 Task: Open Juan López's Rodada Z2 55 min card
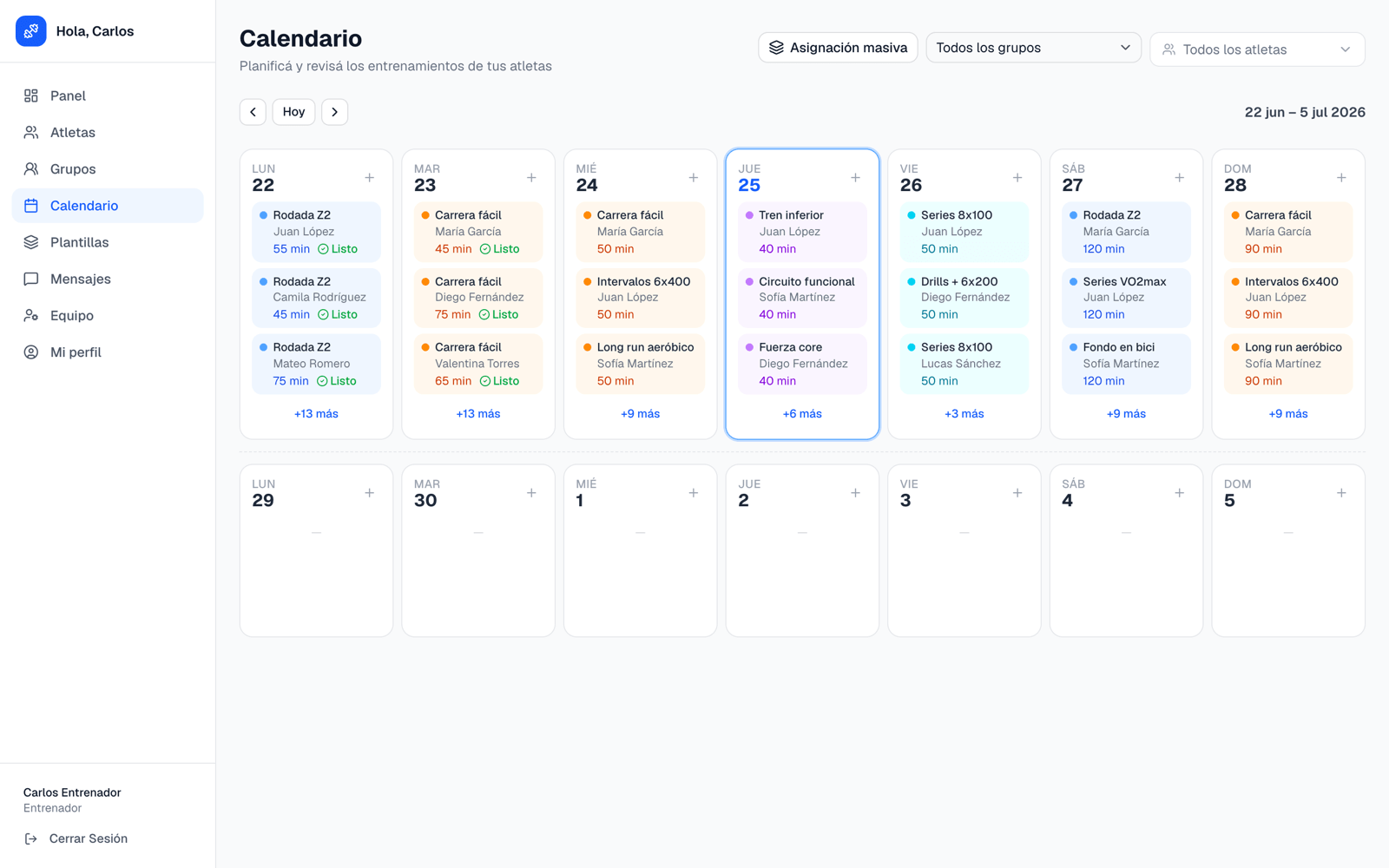coord(316,232)
